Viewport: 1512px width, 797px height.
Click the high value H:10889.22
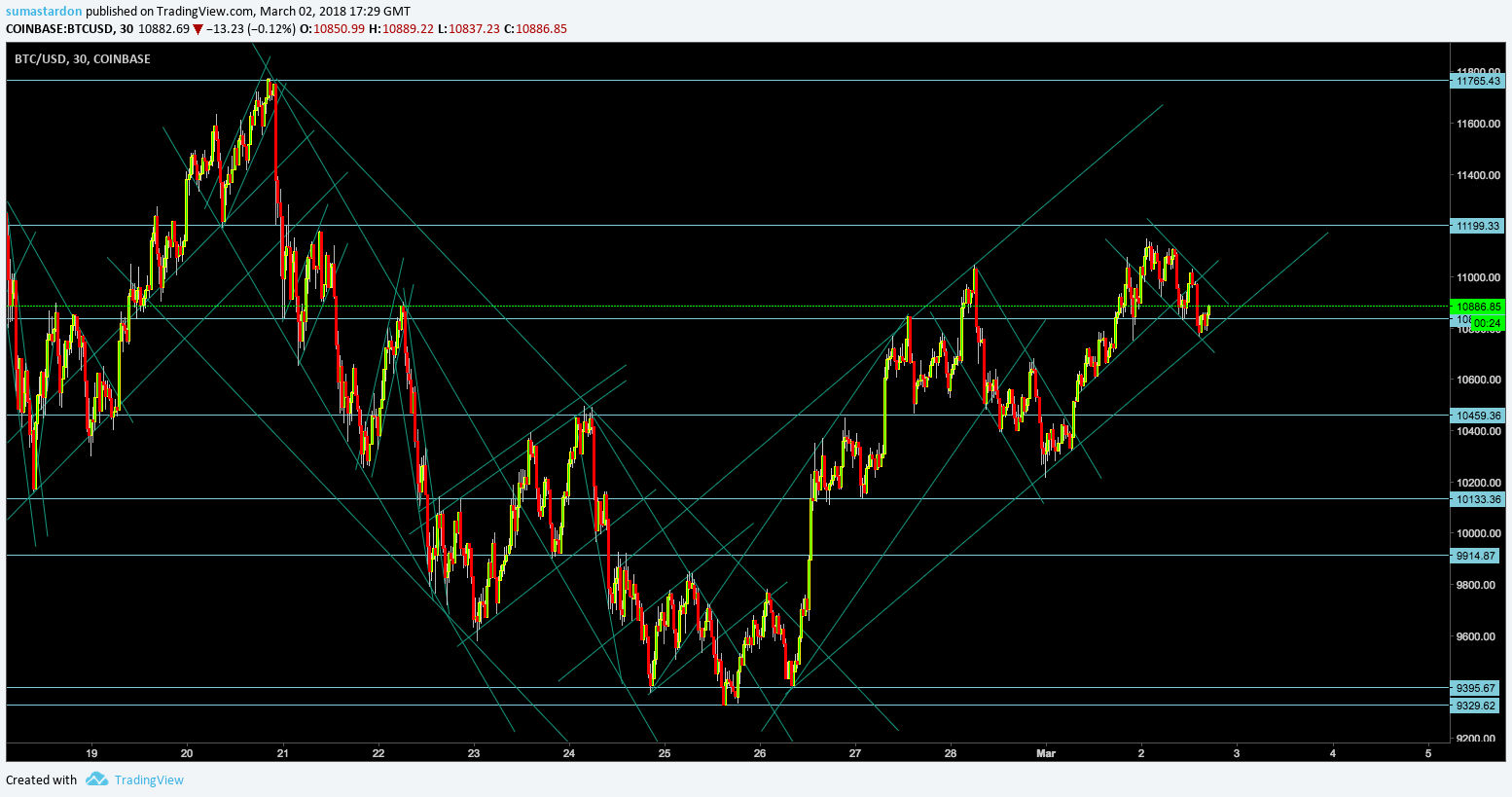[400, 29]
